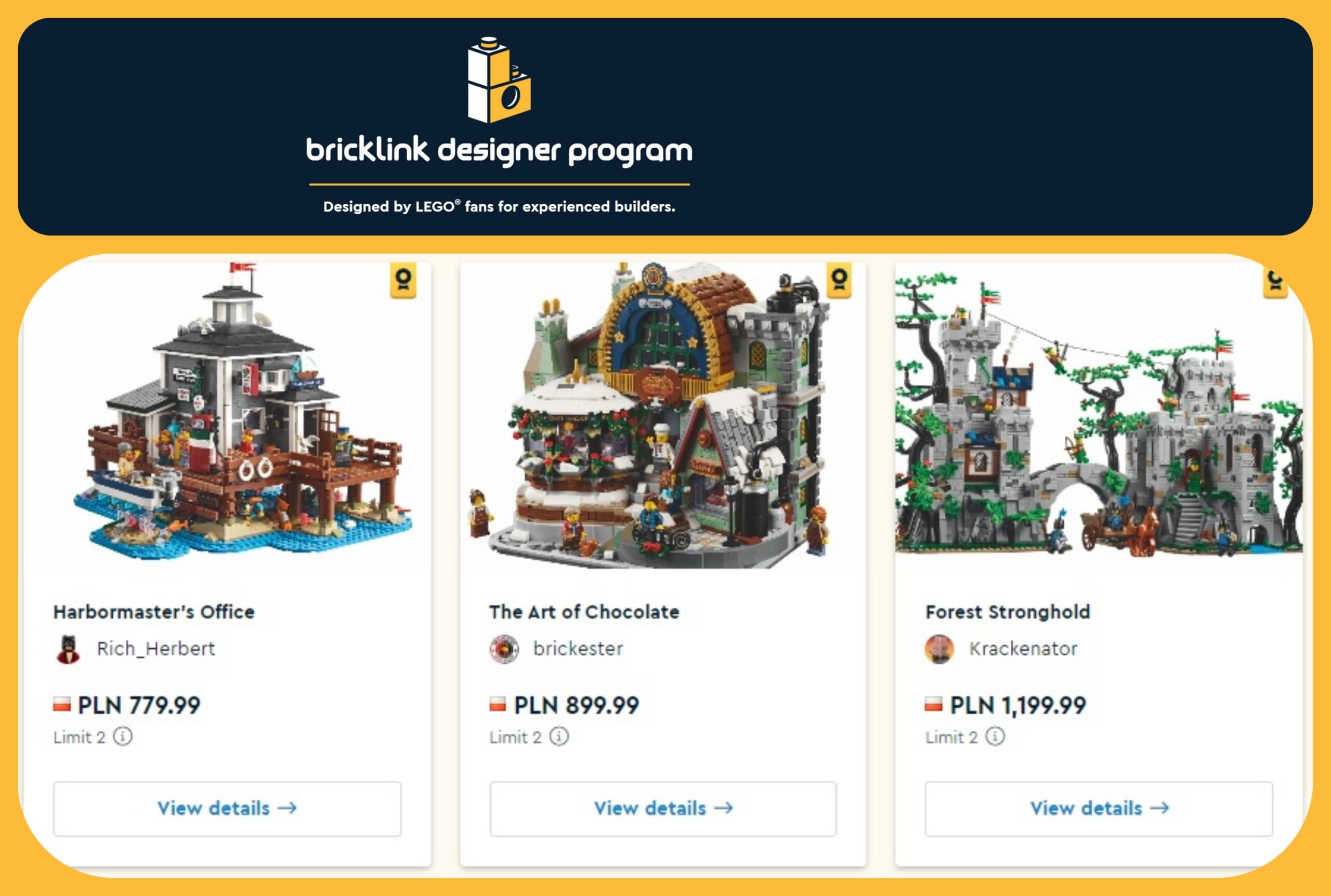Image resolution: width=1331 pixels, height=896 pixels.
Task: Click the award badge on Harbormaster's Office card
Action: 403,281
